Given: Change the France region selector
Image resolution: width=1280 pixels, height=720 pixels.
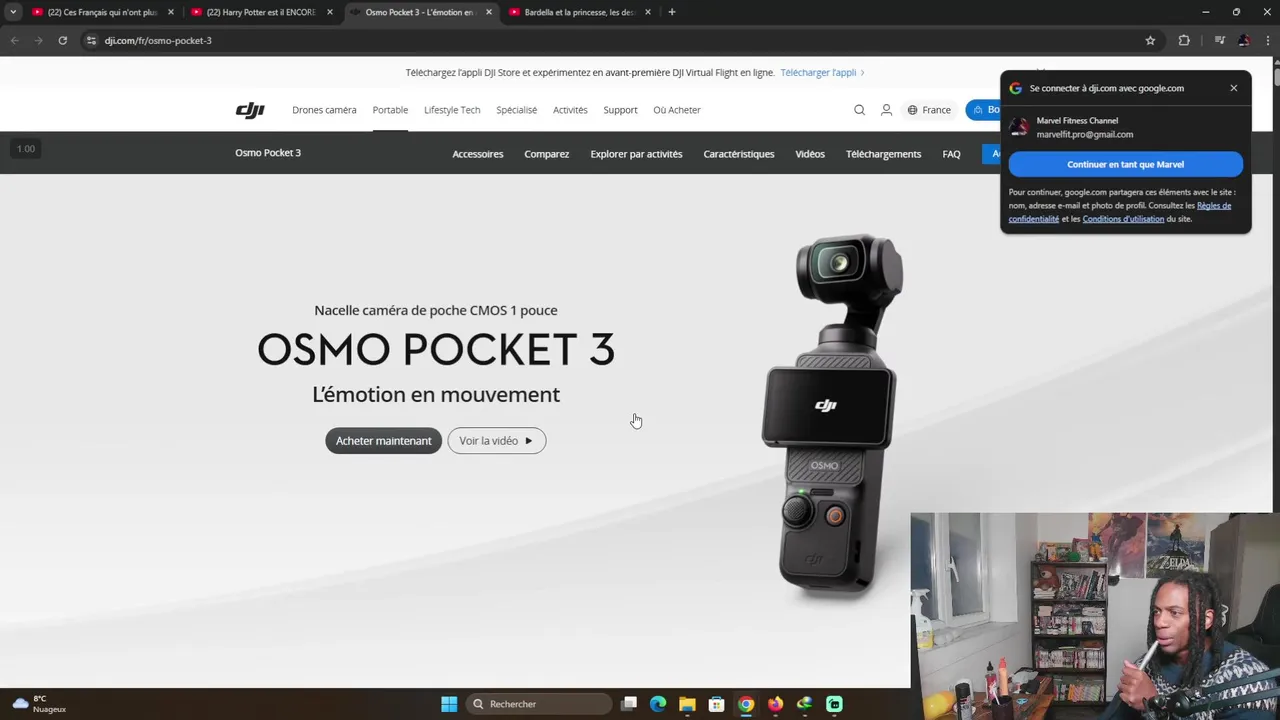Looking at the screenshot, I should click(x=929, y=110).
